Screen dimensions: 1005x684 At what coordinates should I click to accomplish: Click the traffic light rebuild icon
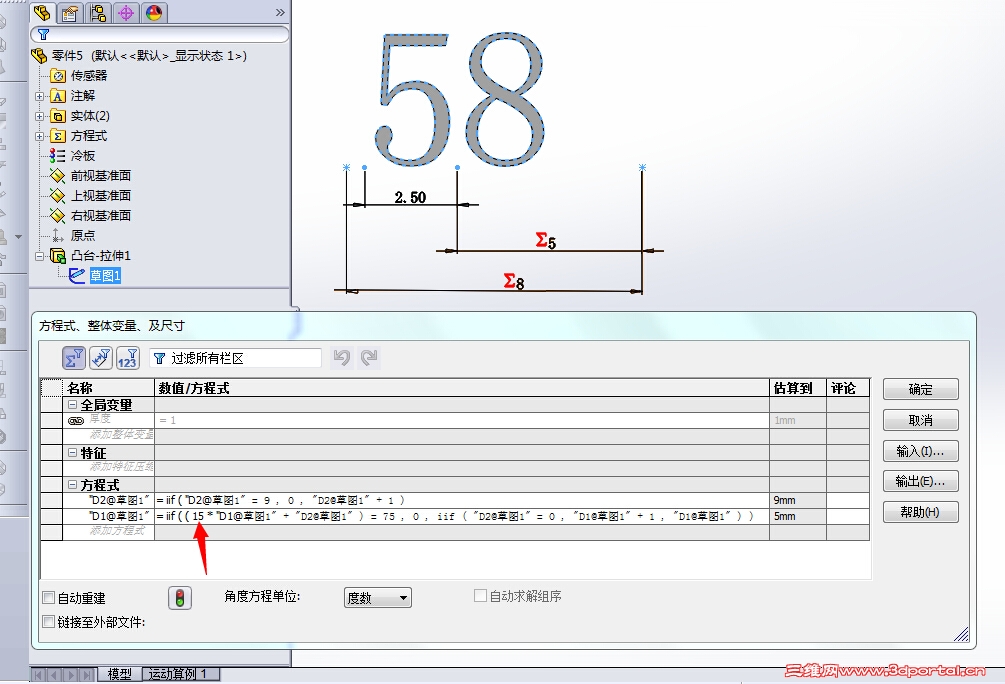[x=180, y=598]
